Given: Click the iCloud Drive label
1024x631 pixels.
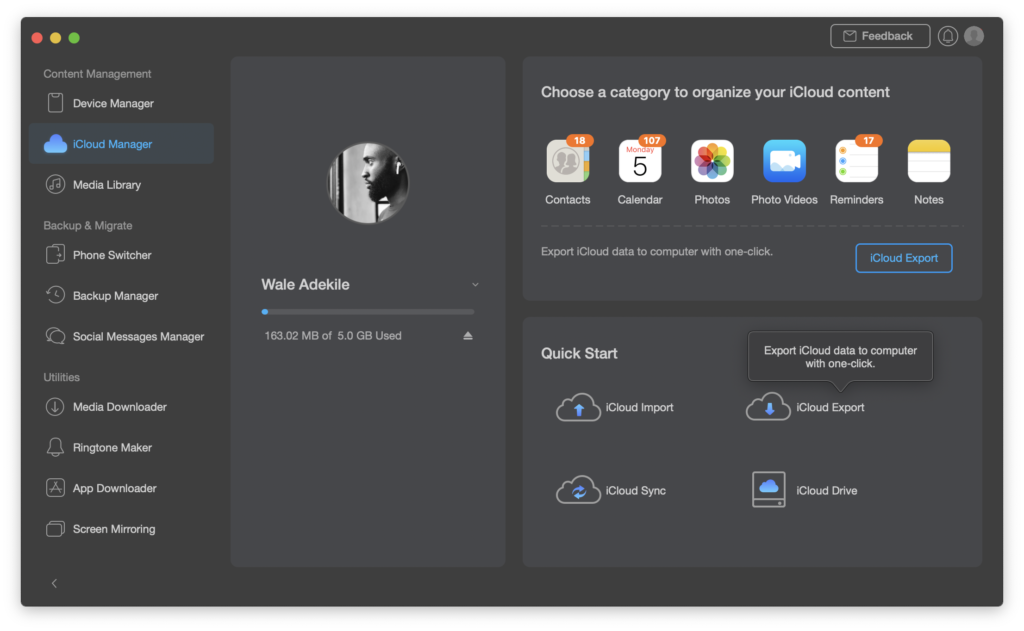Looking at the screenshot, I should 826,490.
